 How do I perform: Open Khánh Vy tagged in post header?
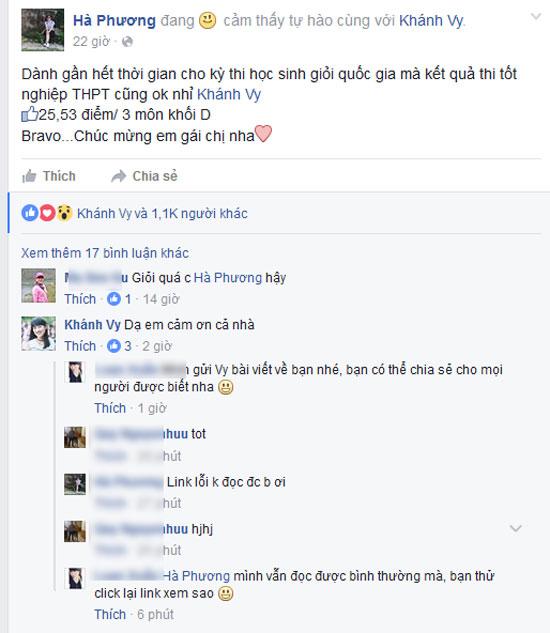tap(431, 20)
